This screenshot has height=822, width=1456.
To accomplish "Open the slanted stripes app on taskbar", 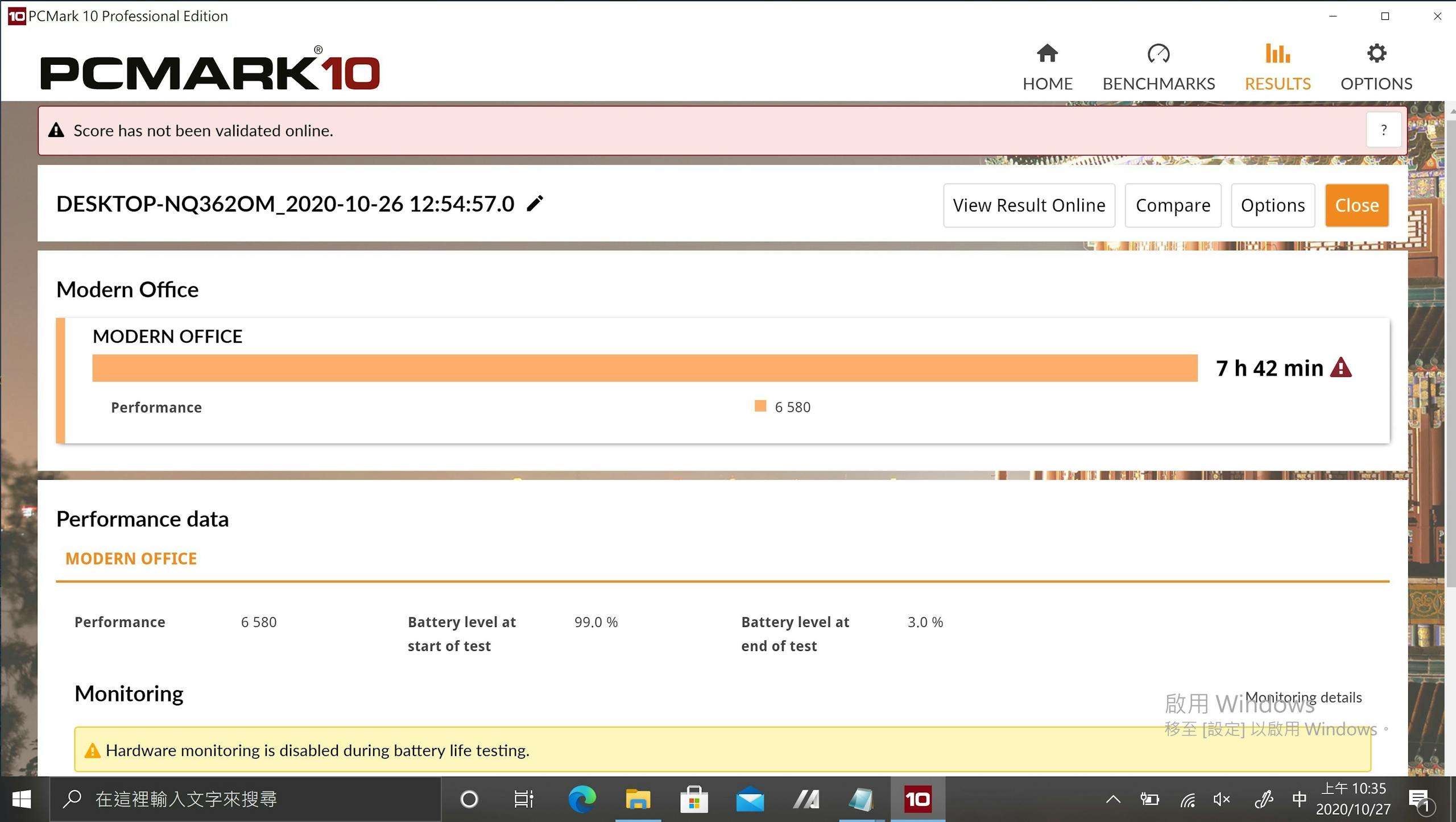I will pos(806,799).
